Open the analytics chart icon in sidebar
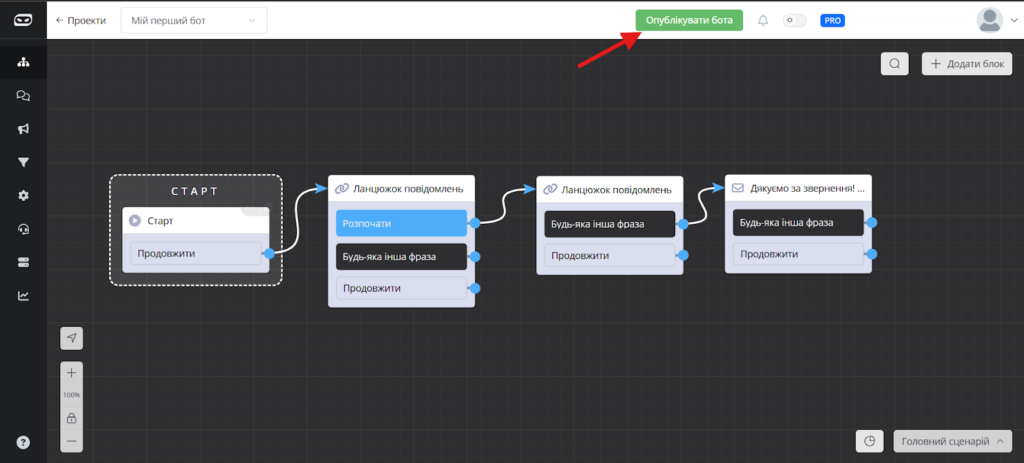Screen dimensions: 1024x463 pos(23,295)
